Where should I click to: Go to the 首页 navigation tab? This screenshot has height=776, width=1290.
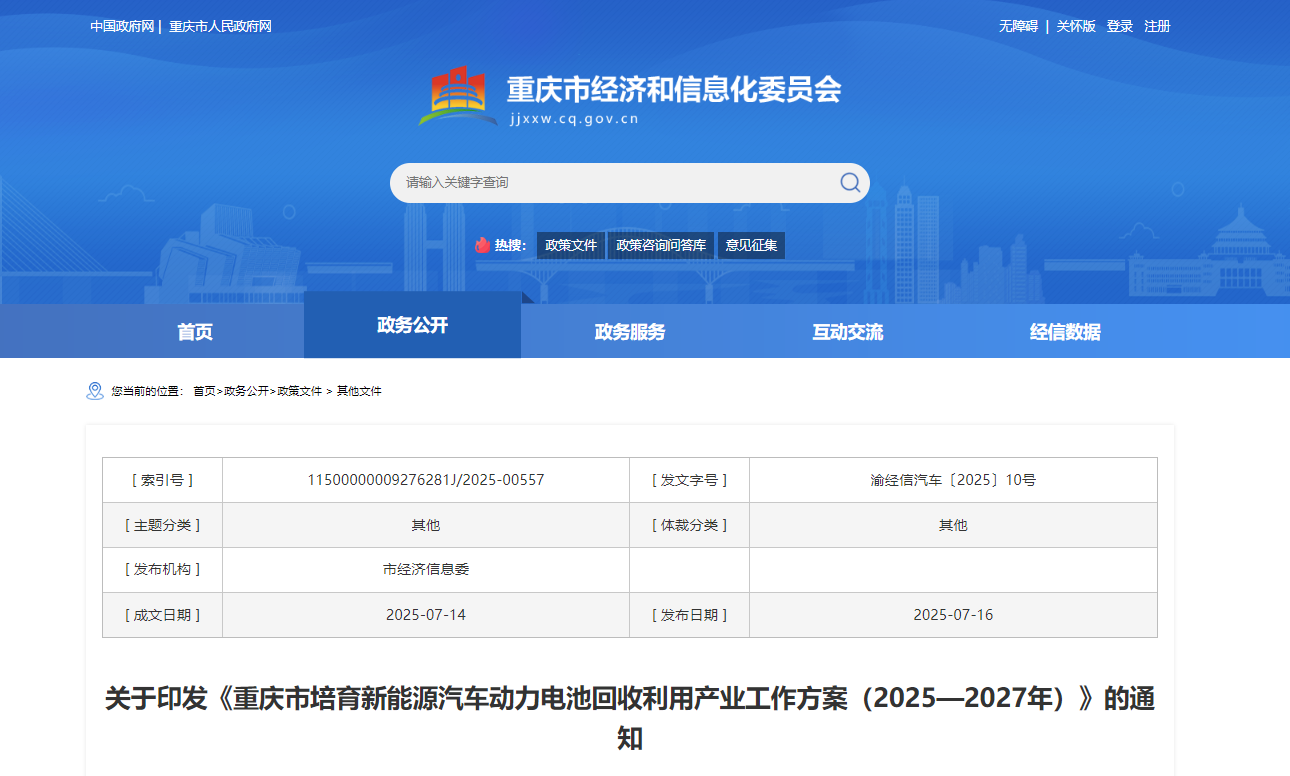(x=195, y=332)
